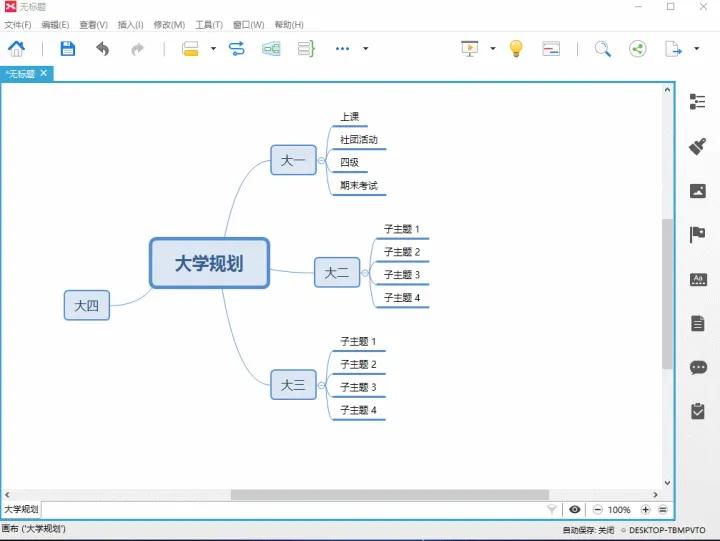Zoom in with the plus button
The image size is (720, 541).
click(645, 509)
